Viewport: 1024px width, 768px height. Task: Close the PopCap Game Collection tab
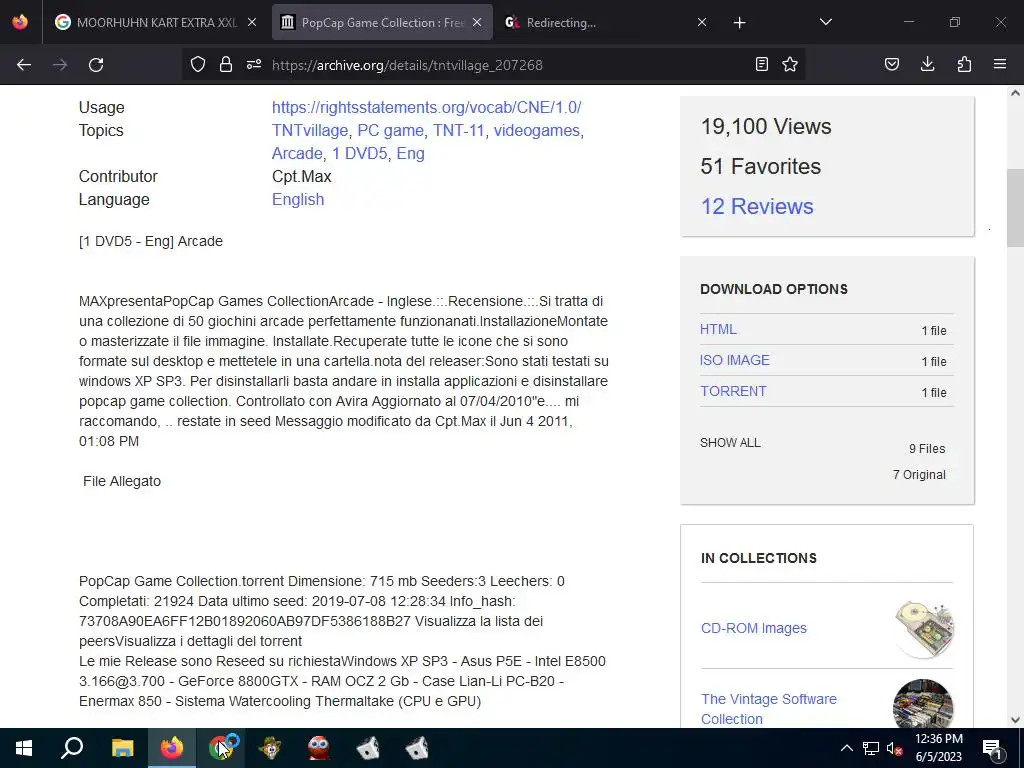pos(477,23)
